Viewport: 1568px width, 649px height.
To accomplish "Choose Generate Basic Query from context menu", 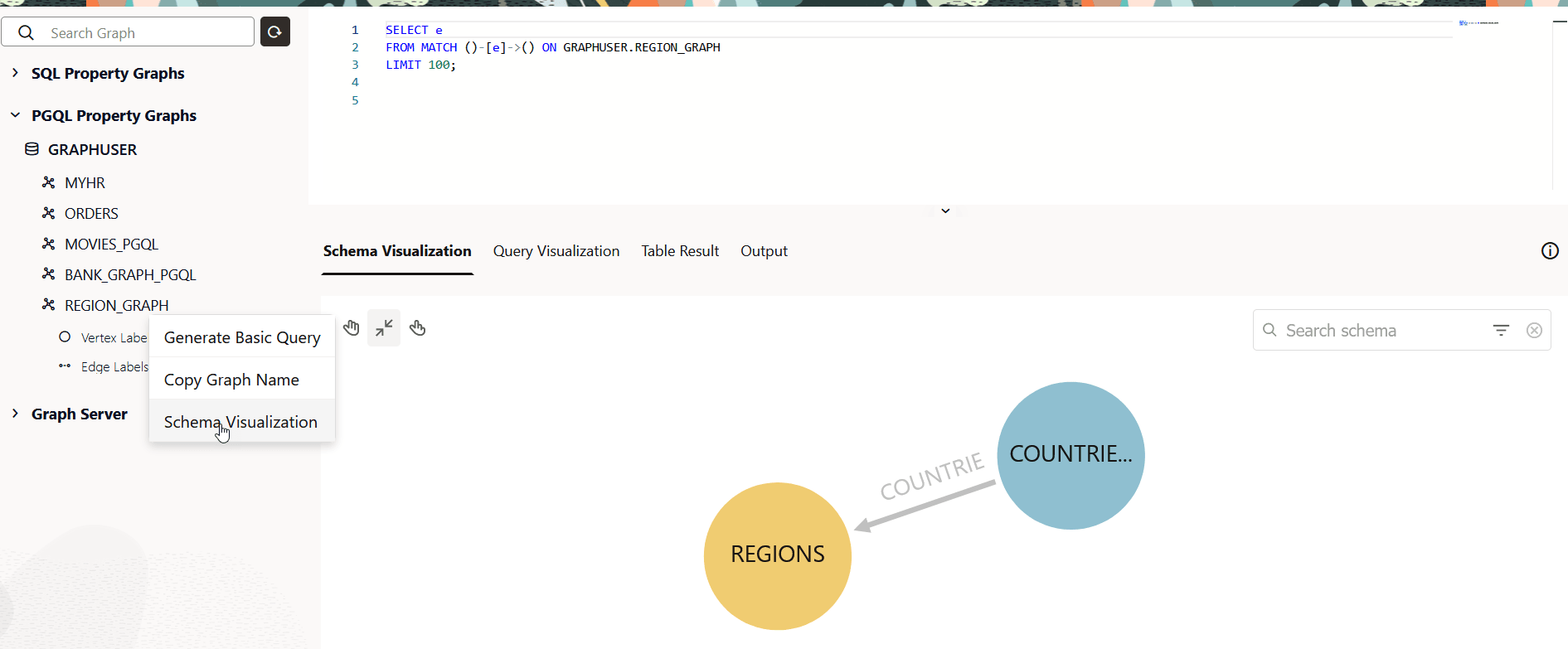I will pos(242,337).
